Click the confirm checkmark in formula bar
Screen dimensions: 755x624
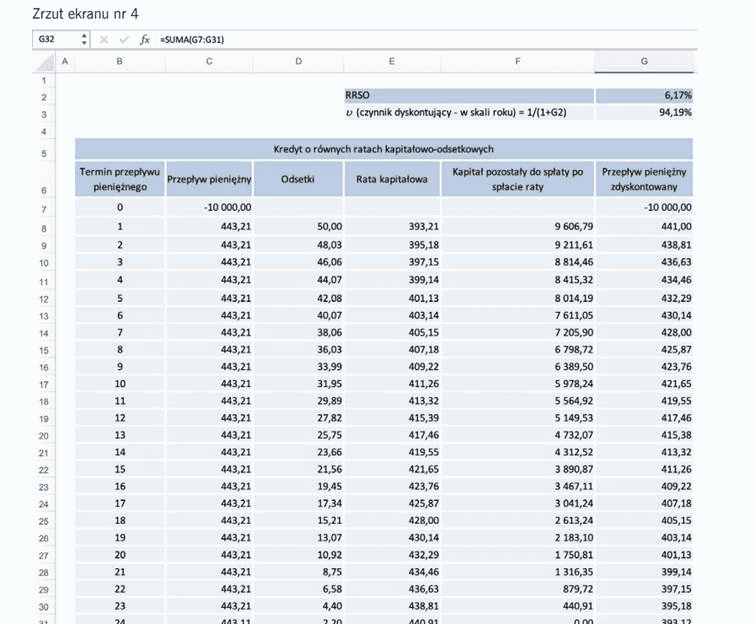tap(124, 39)
